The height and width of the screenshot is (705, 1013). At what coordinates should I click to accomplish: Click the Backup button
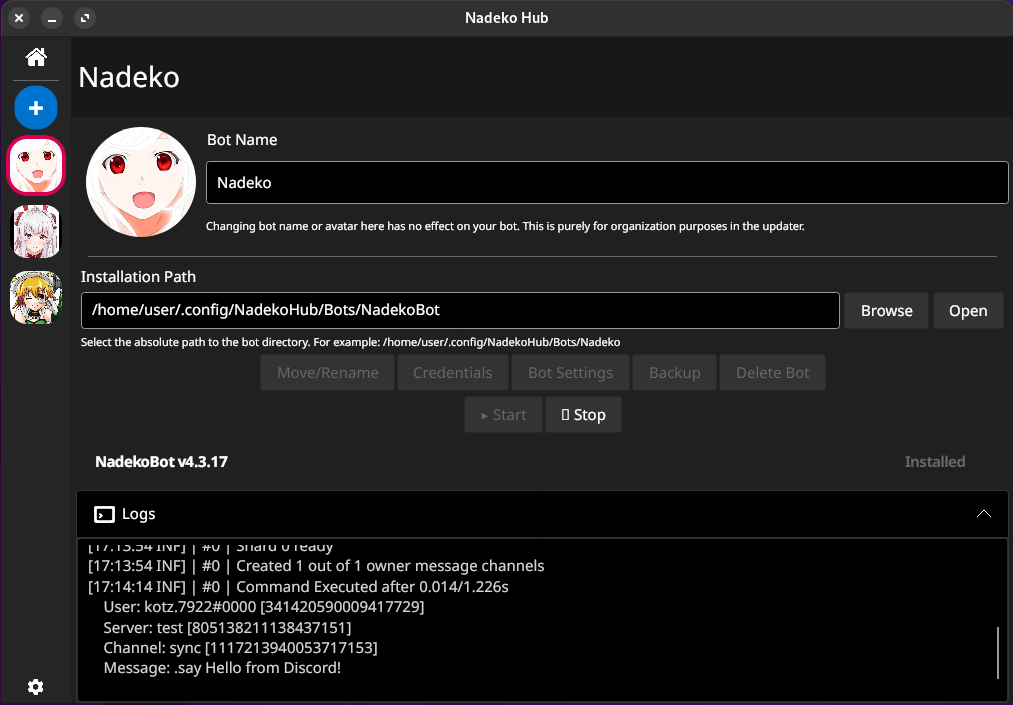[x=674, y=372]
